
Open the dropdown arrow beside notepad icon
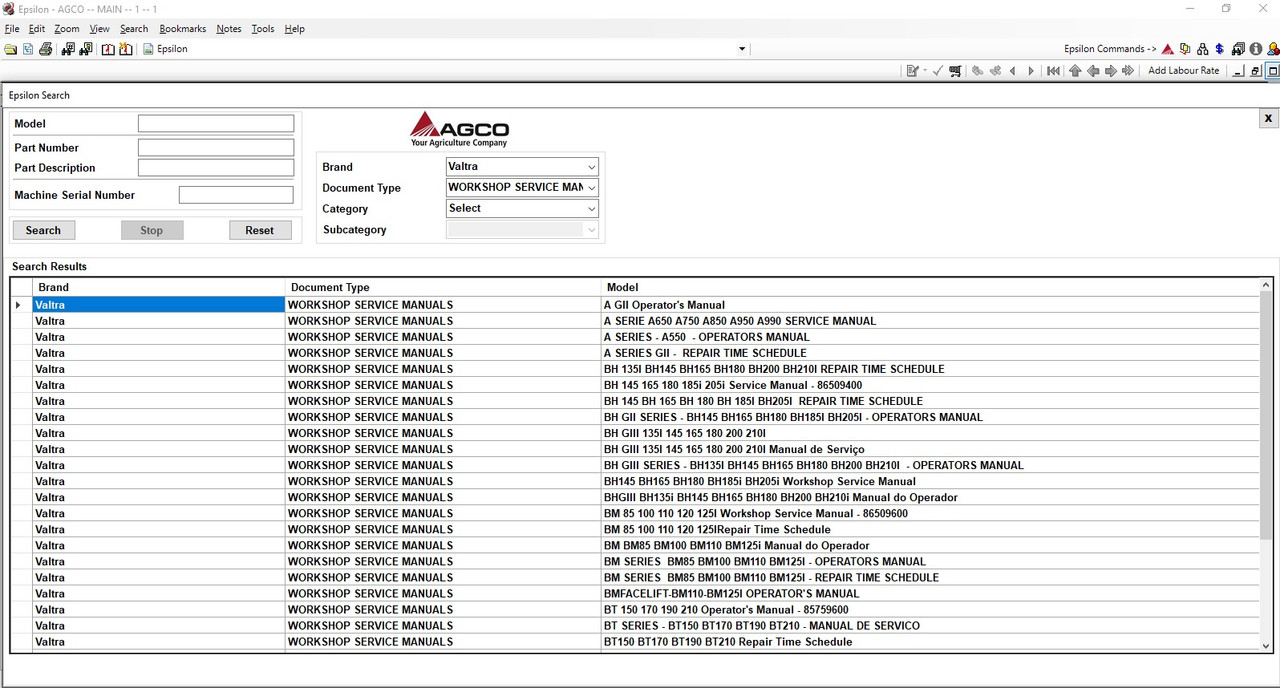point(925,71)
